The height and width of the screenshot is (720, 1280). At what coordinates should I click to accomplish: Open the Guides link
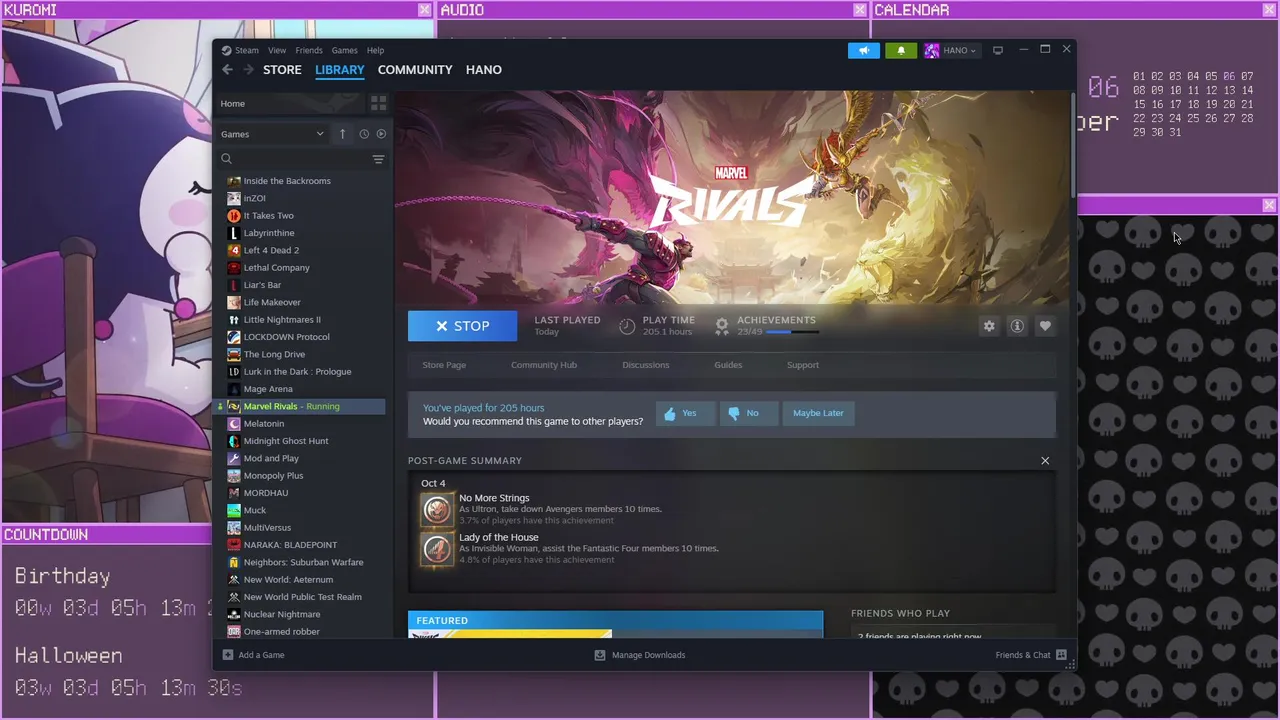click(x=728, y=365)
